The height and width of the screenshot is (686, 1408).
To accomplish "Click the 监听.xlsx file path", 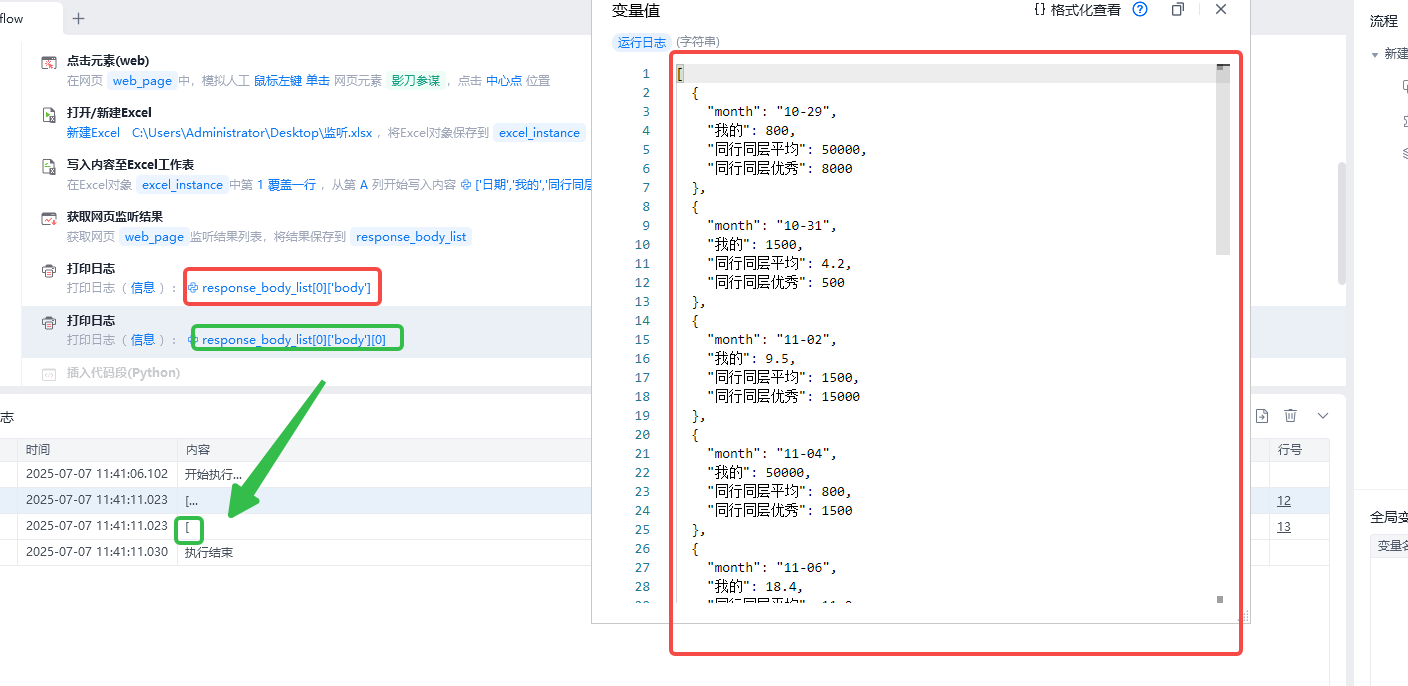I will [x=252, y=133].
